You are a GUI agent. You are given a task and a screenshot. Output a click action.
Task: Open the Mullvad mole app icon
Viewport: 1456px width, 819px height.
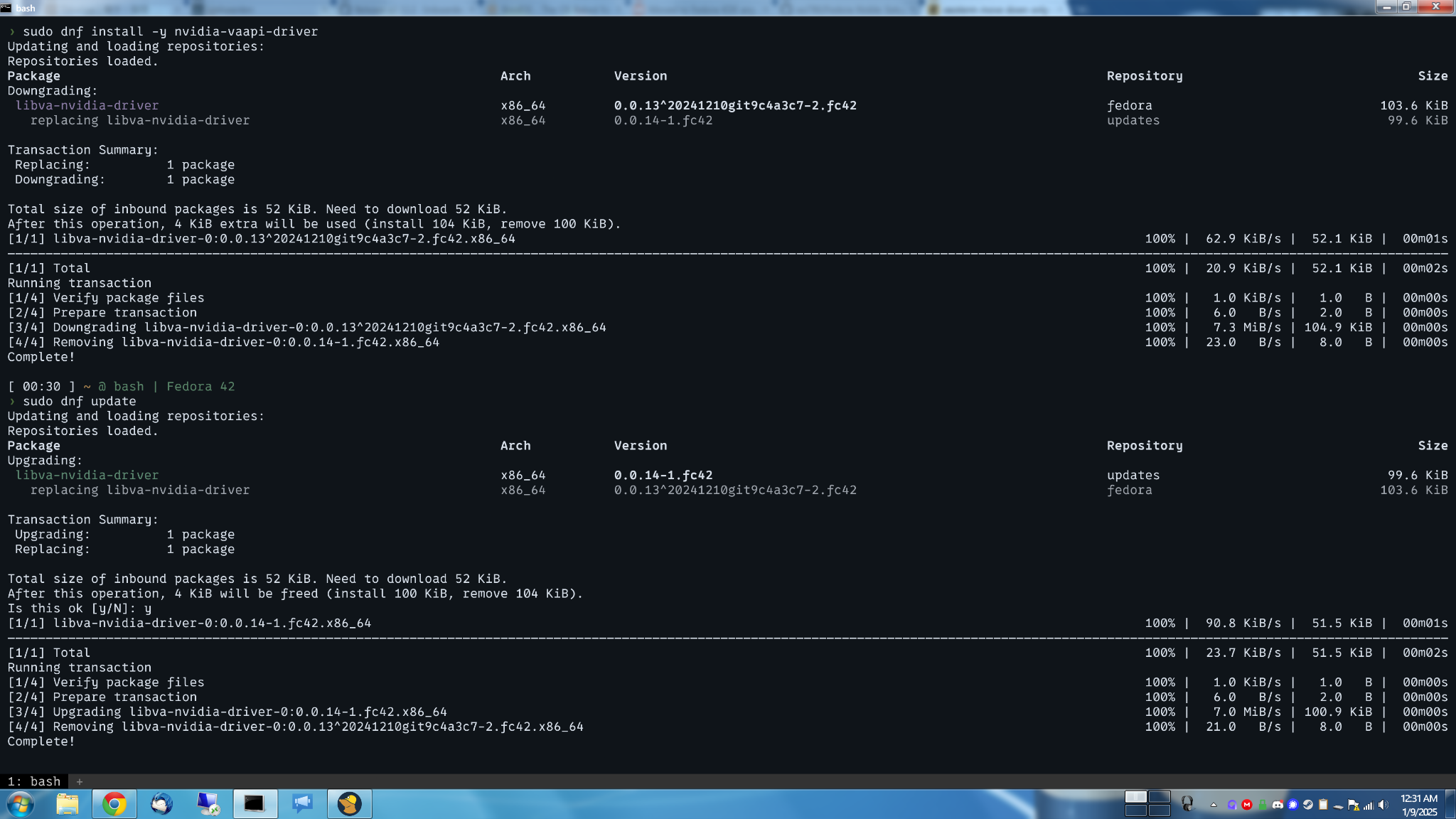click(349, 804)
